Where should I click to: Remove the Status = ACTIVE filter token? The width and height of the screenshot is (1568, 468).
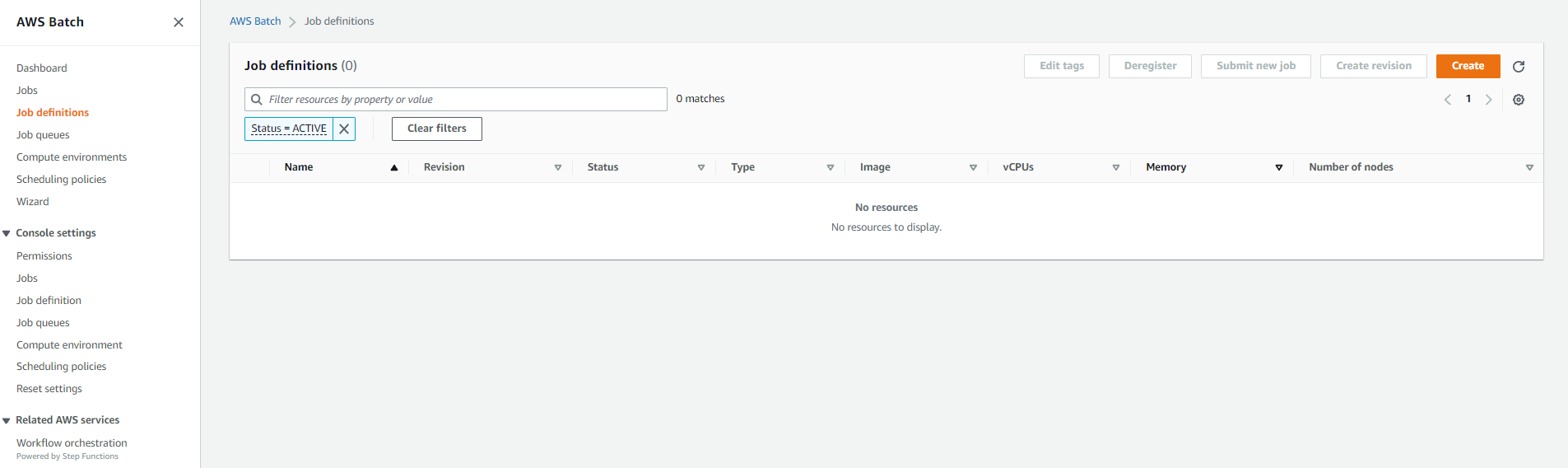[x=344, y=129]
